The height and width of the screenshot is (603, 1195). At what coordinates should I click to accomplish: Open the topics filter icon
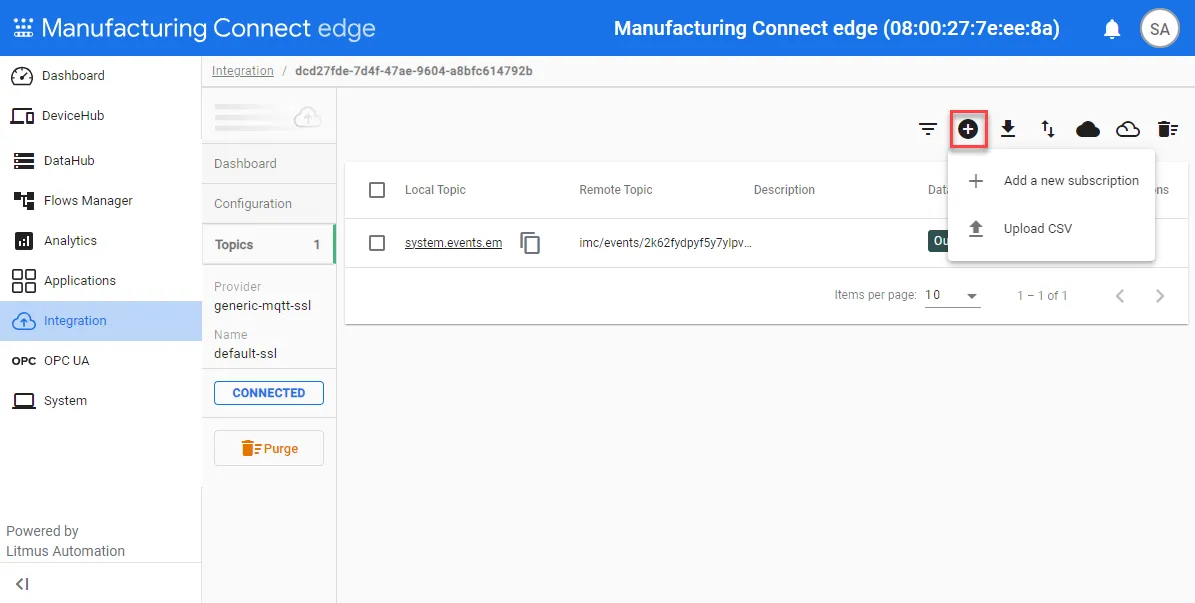click(x=927, y=130)
